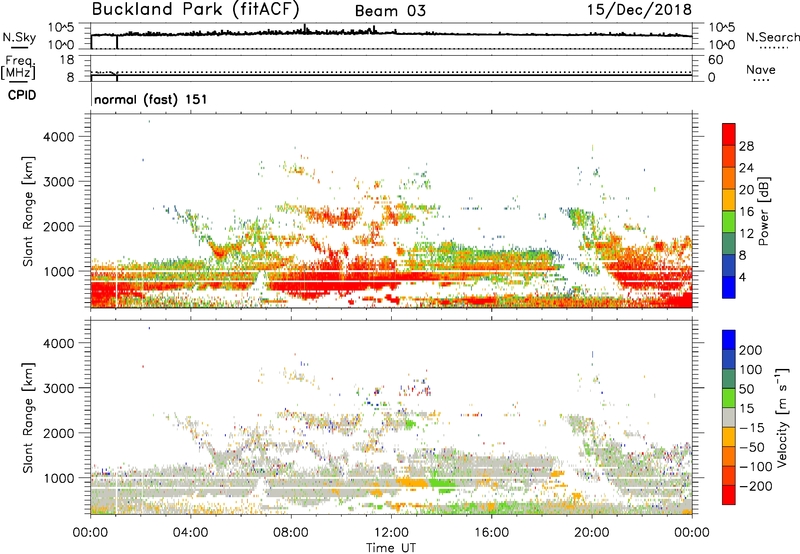Pick the teal 8–12 dB power swatch

pos(729,244)
